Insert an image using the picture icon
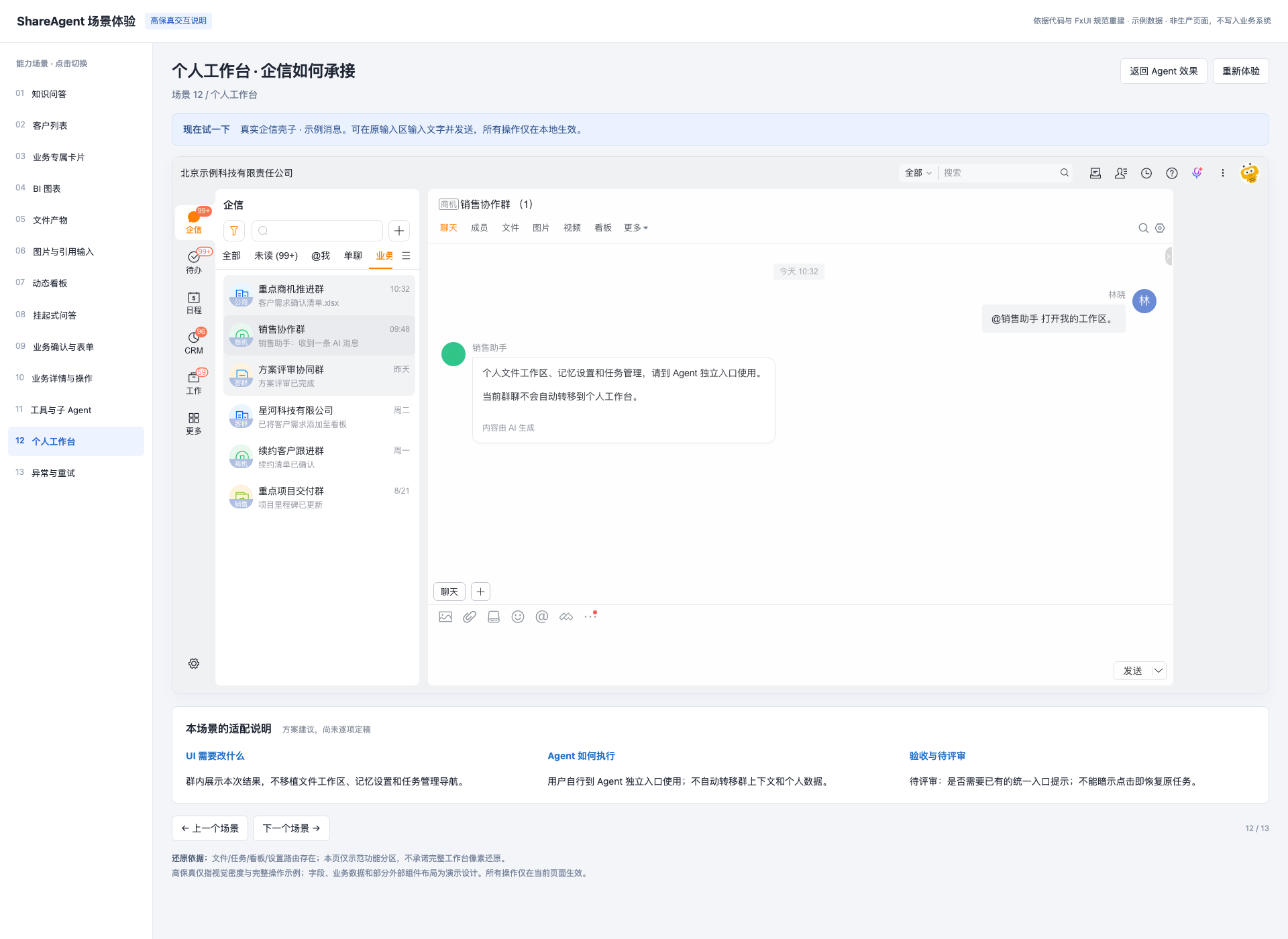This screenshot has height=939, width=1288. (445, 616)
